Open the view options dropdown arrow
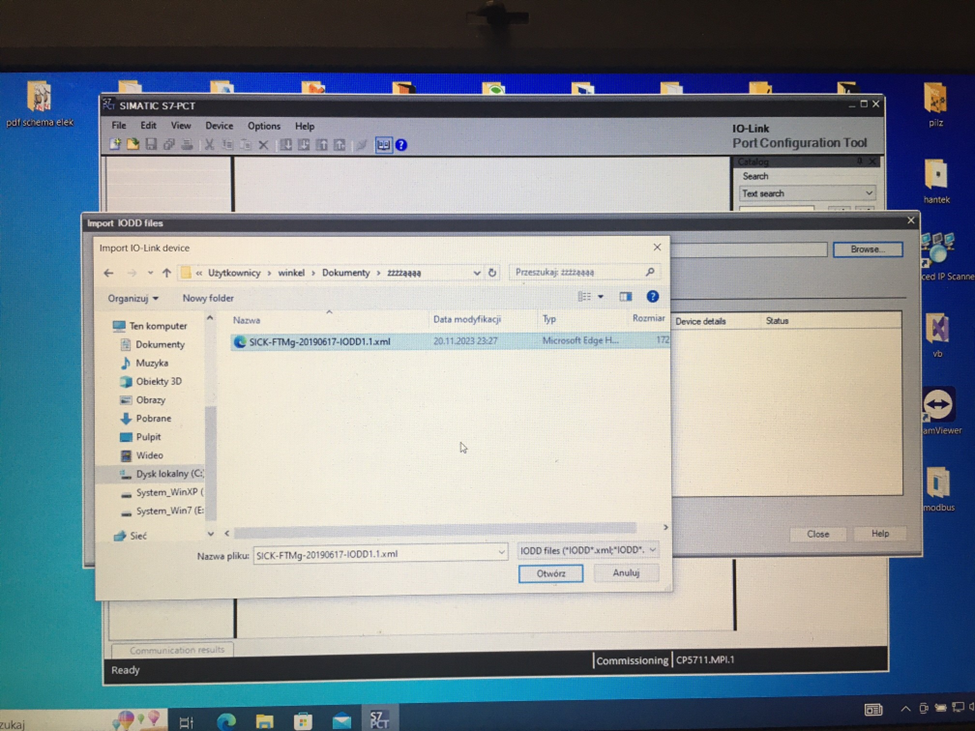Viewport: 975px width, 731px height. point(601,297)
